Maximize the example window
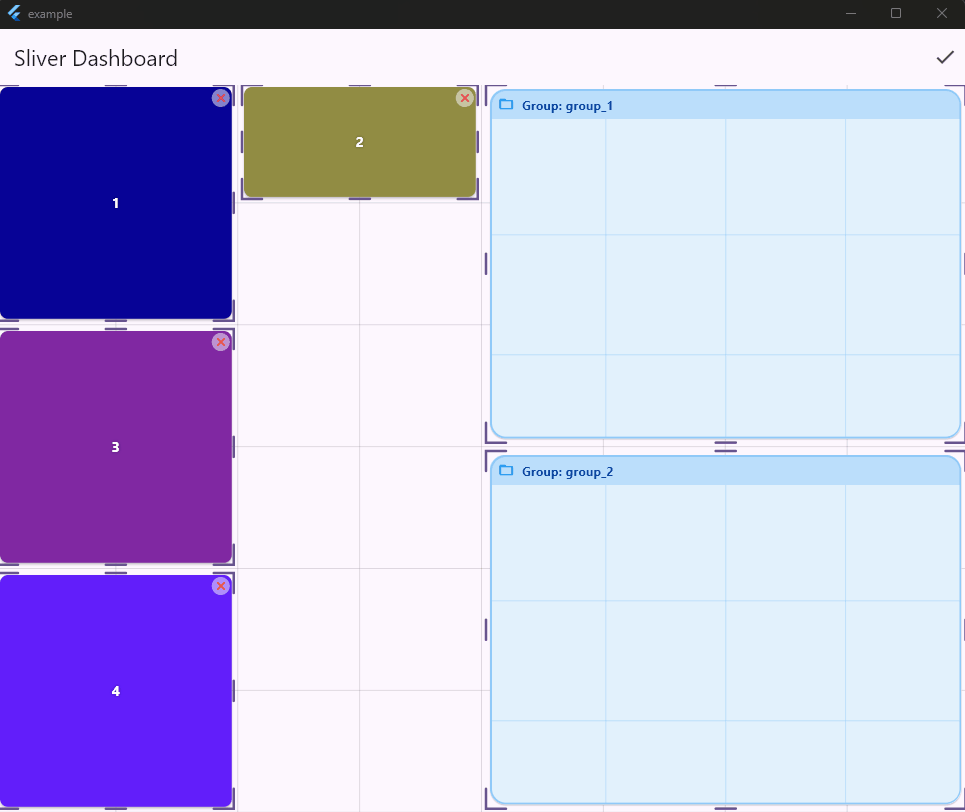 pos(896,14)
